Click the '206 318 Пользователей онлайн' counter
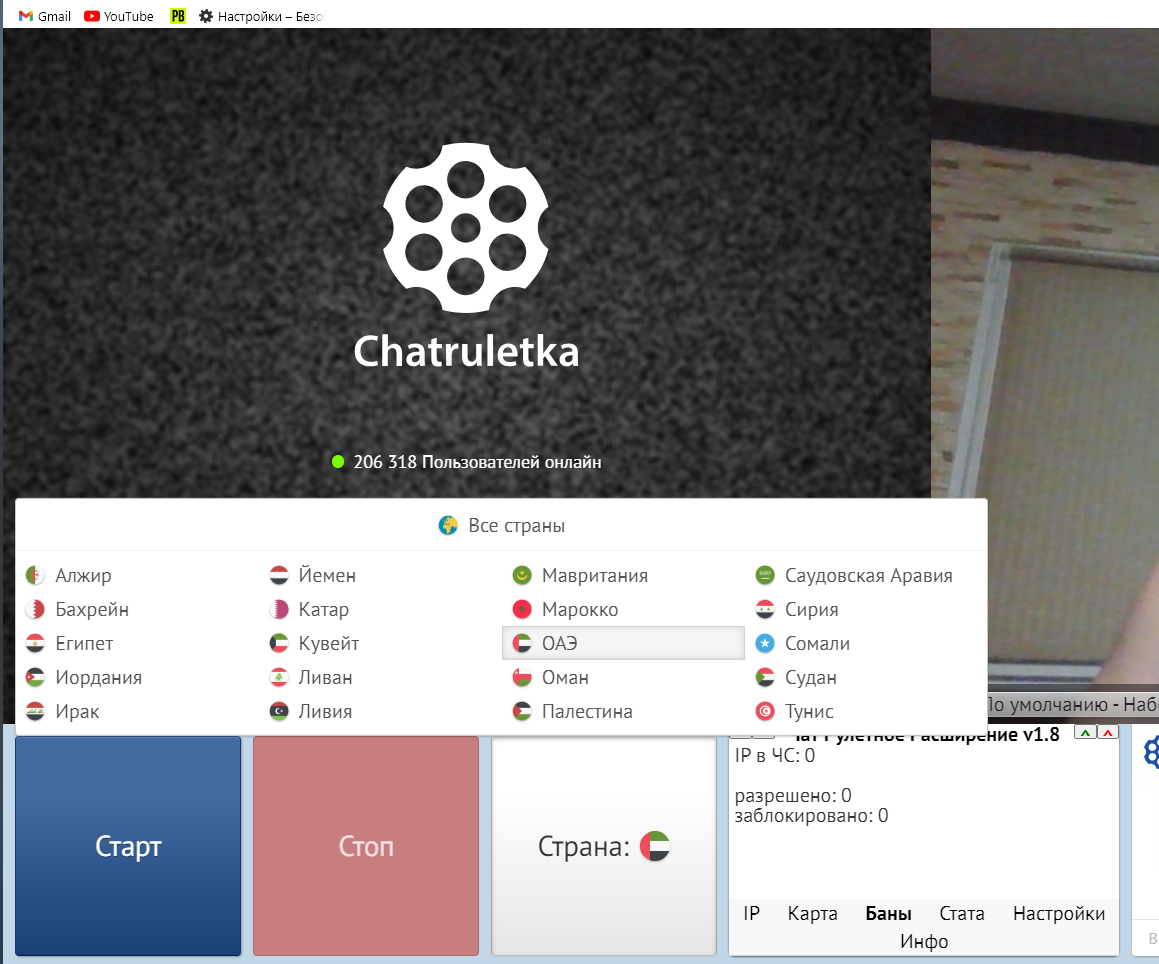This screenshot has height=964, width=1159. [466, 462]
